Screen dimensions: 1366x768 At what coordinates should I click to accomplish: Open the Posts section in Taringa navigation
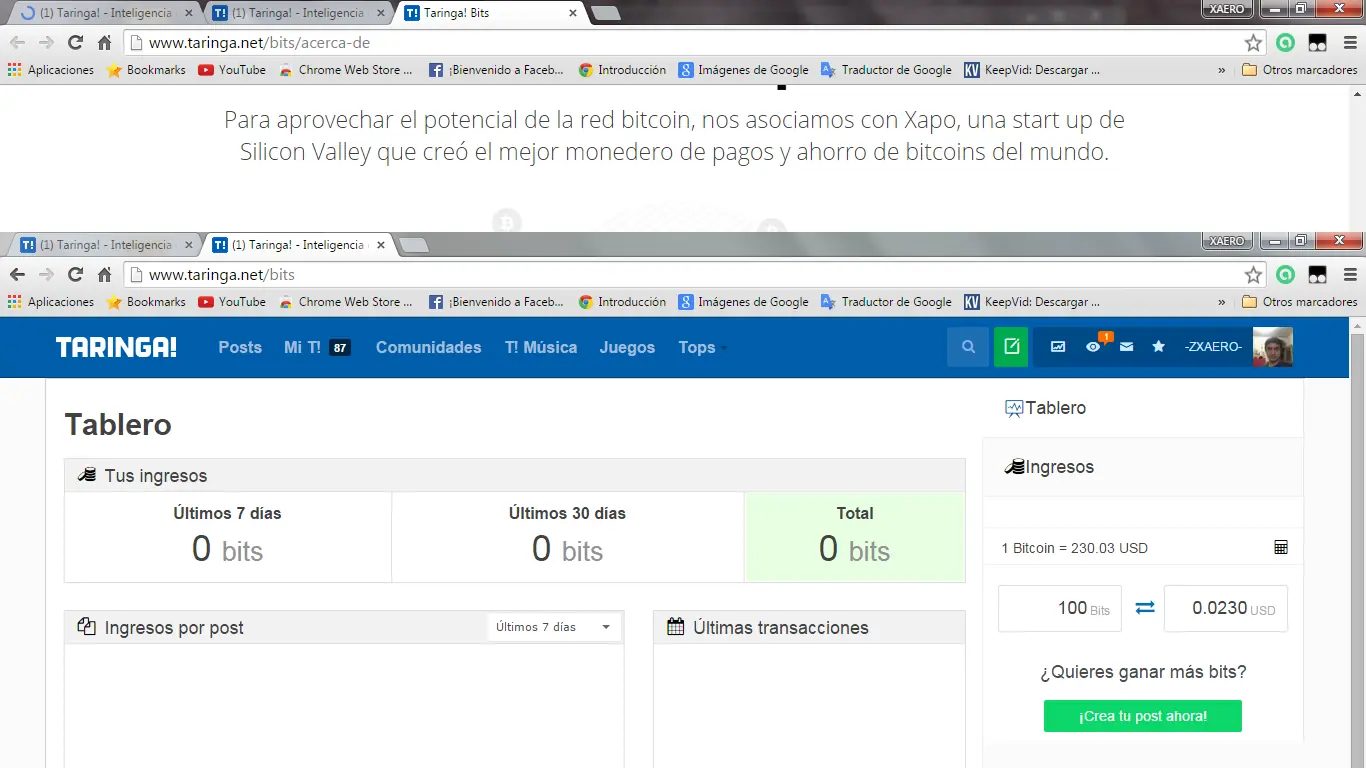[240, 347]
